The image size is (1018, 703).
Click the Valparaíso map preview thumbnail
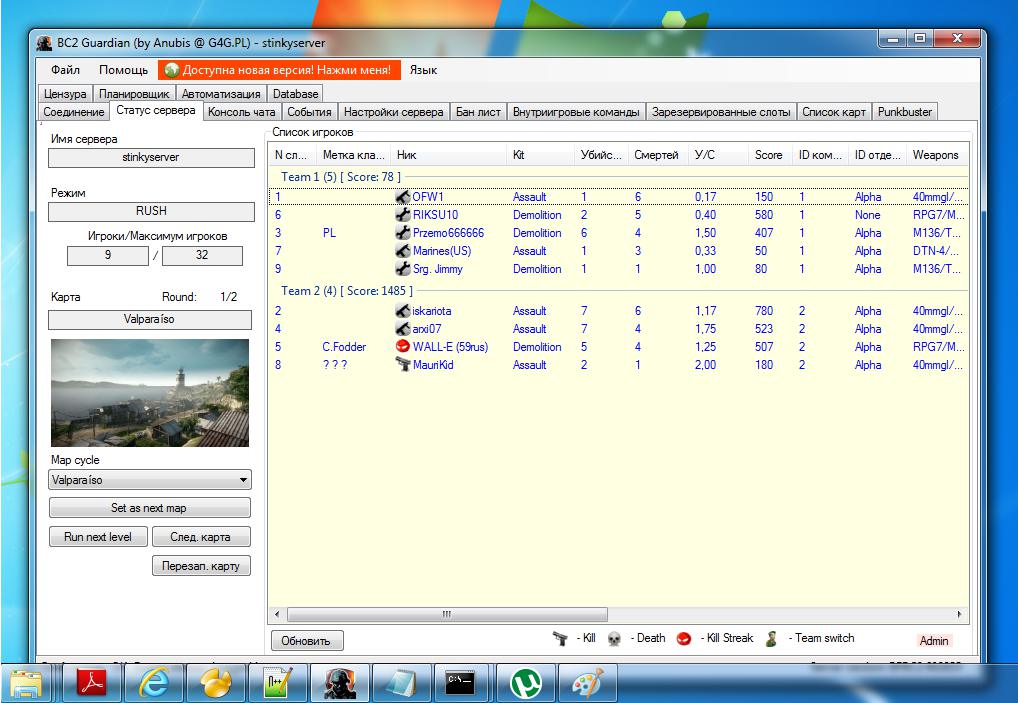(149, 392)
